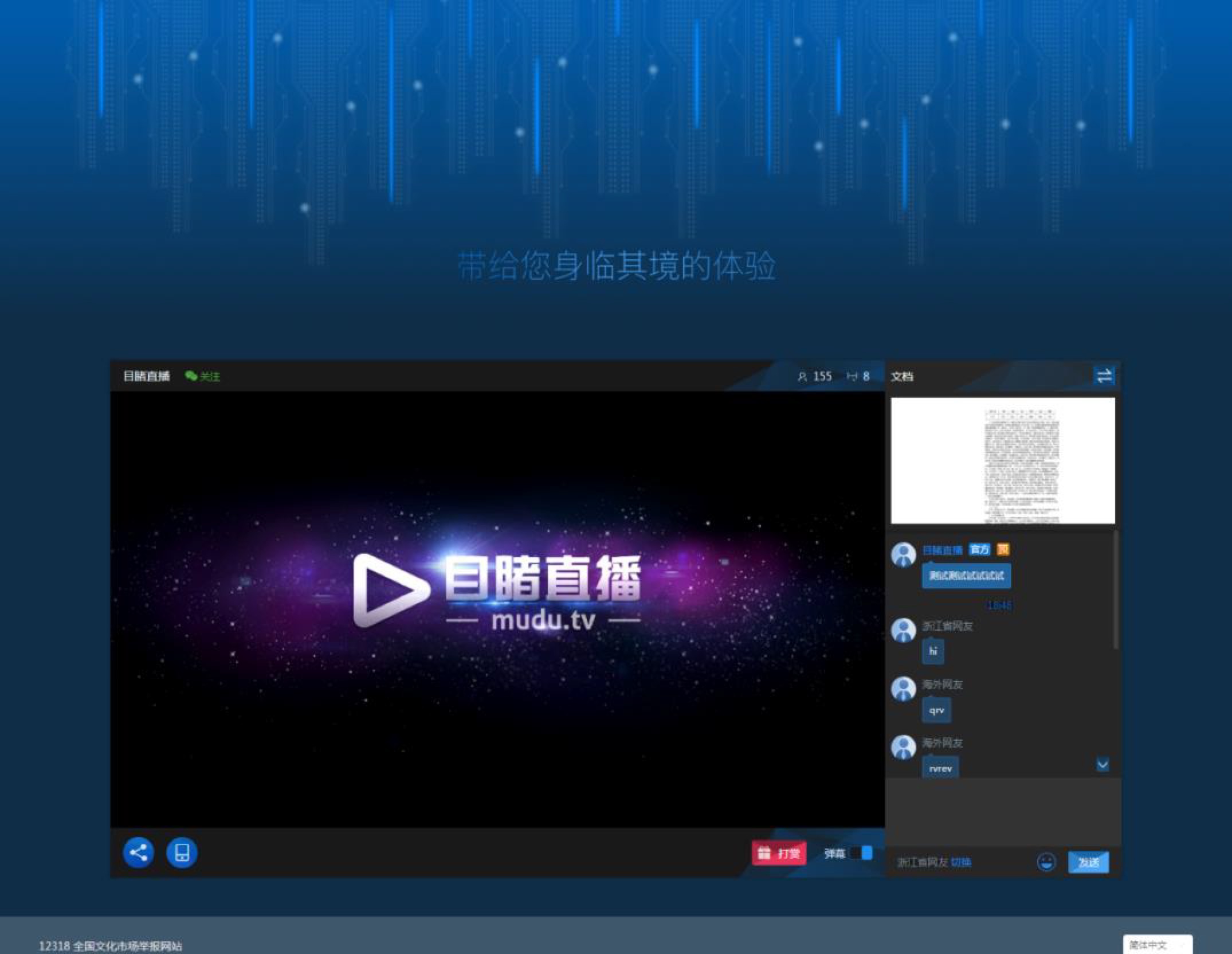Focus the chat message input field
This screenshot has width=1232, height=954.
(x=1003, y=813)
